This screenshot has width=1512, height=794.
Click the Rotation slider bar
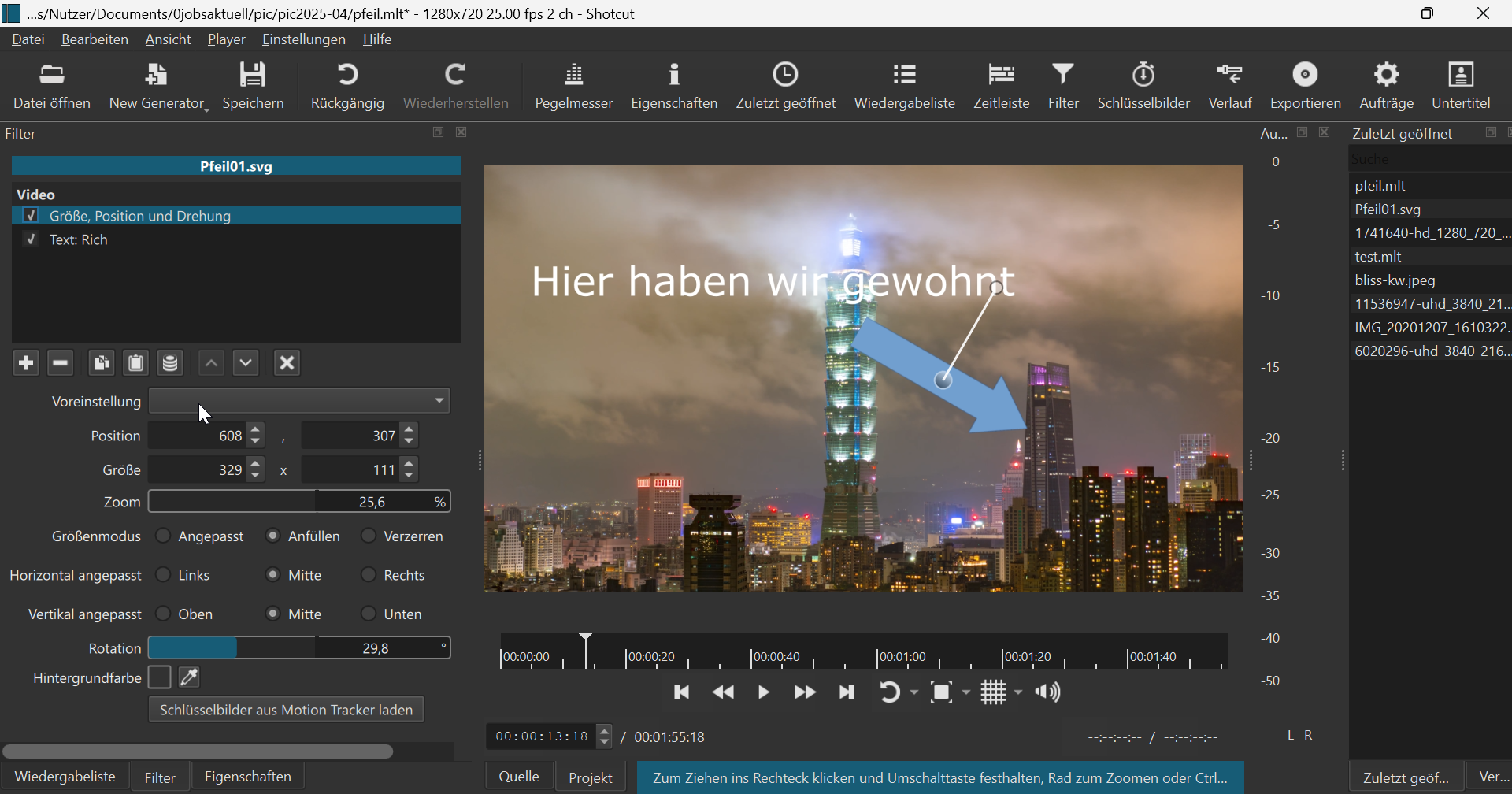point(232,648)
